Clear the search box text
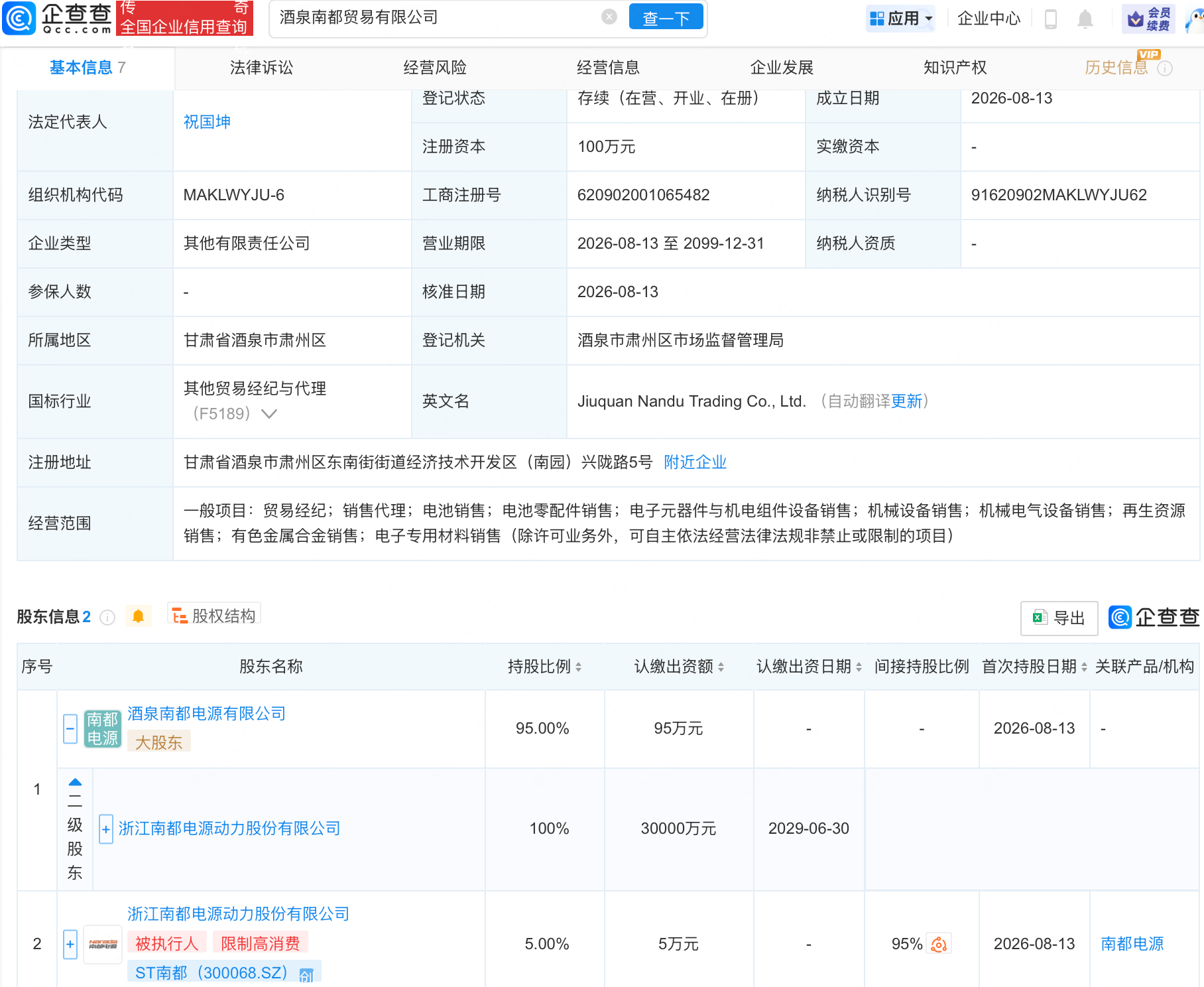 point(609,17)
